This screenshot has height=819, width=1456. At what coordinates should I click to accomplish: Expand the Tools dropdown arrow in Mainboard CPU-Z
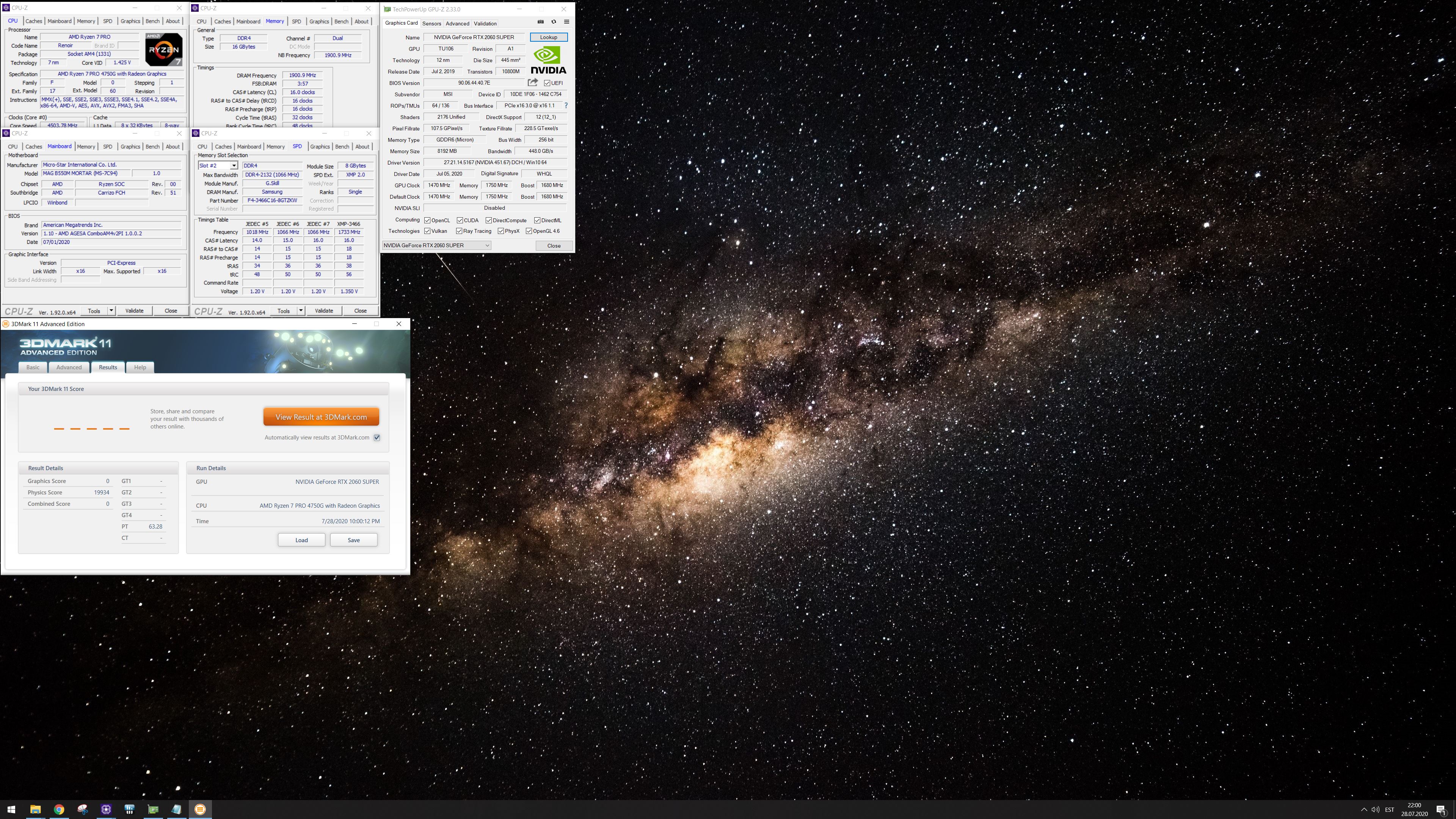point(111,310)
